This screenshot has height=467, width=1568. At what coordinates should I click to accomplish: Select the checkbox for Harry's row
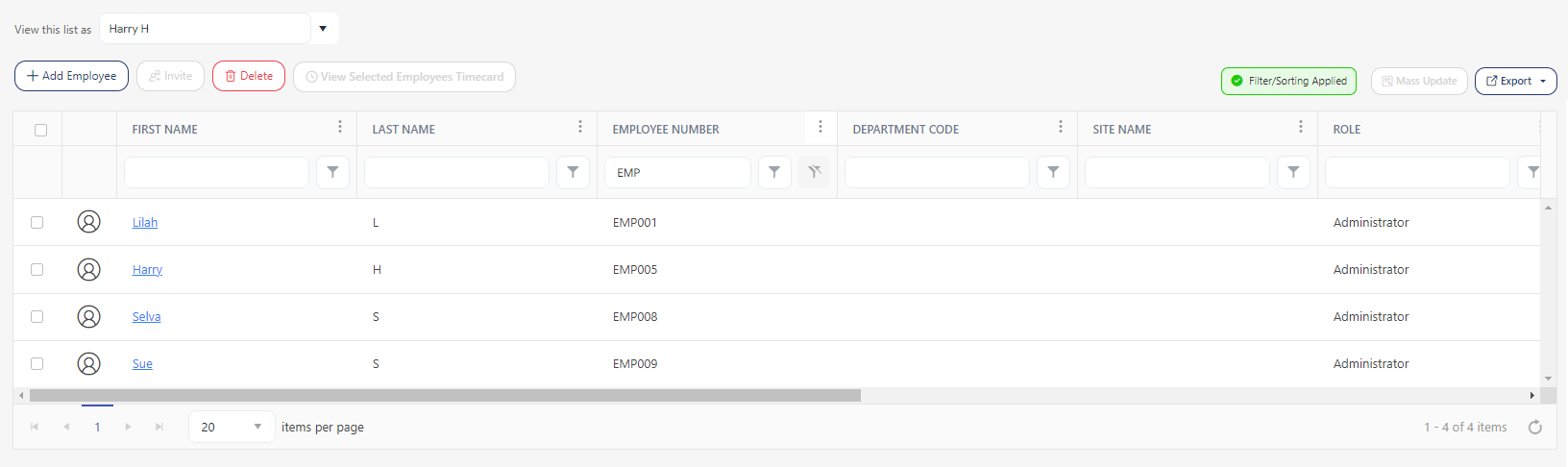click(x=37, y=270)
